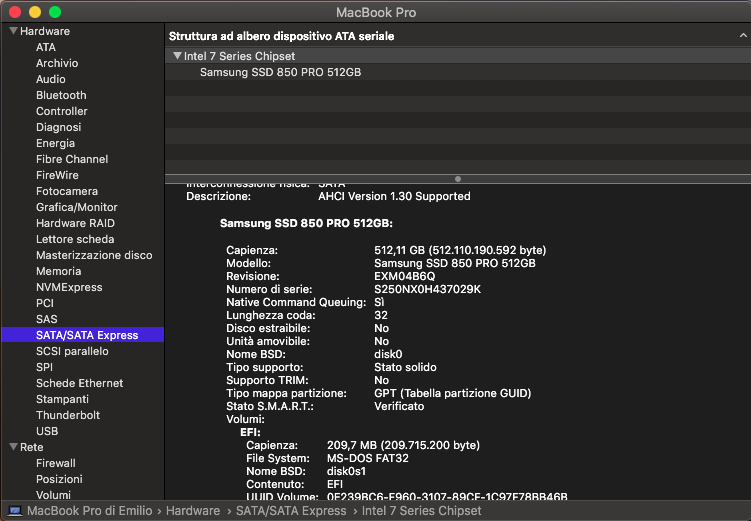Click MacBook Pro di Emilio in path bar
The height and width of the screenshot is (521, 751).
90,511
